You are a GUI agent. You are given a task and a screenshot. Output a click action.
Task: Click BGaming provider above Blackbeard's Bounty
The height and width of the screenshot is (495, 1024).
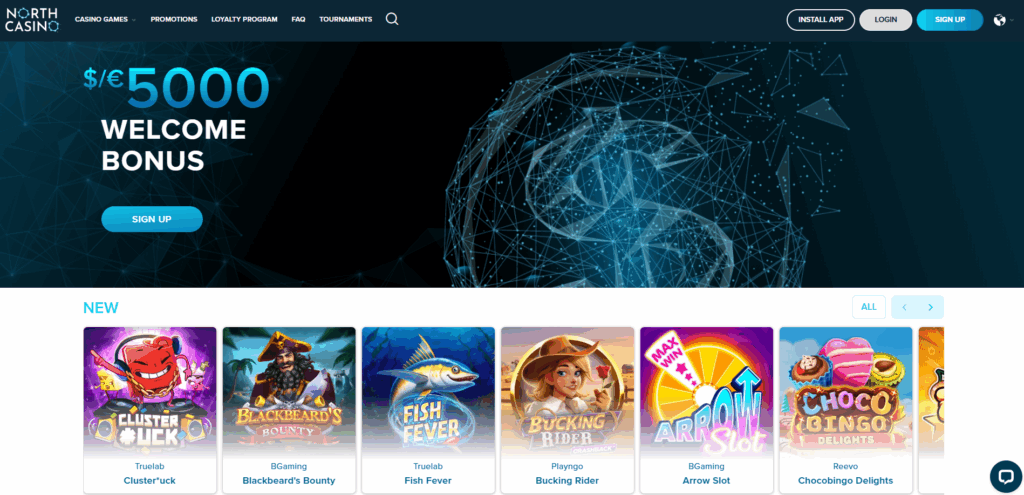289,466
